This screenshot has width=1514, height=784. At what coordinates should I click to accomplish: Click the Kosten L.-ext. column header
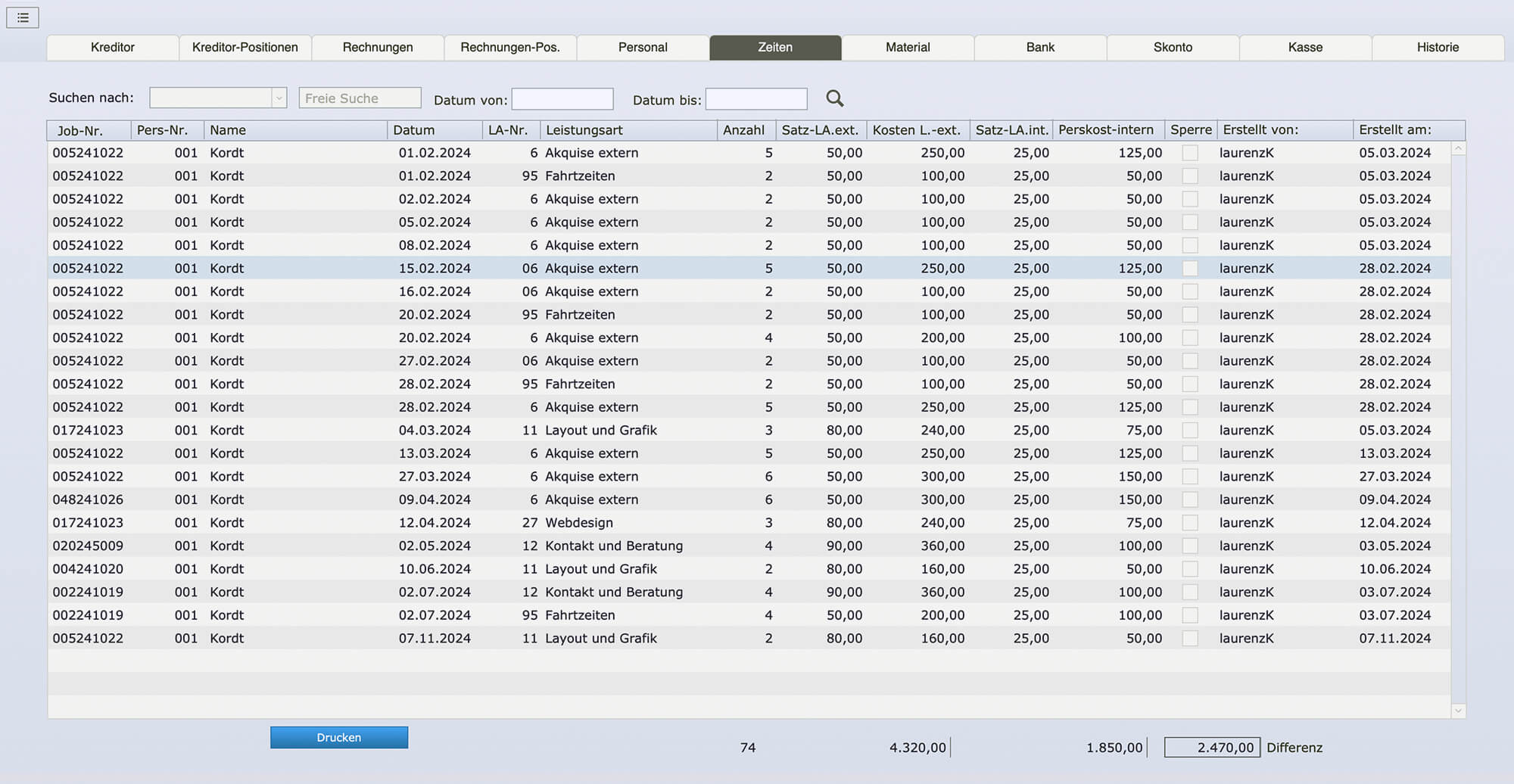click(918, 130)
